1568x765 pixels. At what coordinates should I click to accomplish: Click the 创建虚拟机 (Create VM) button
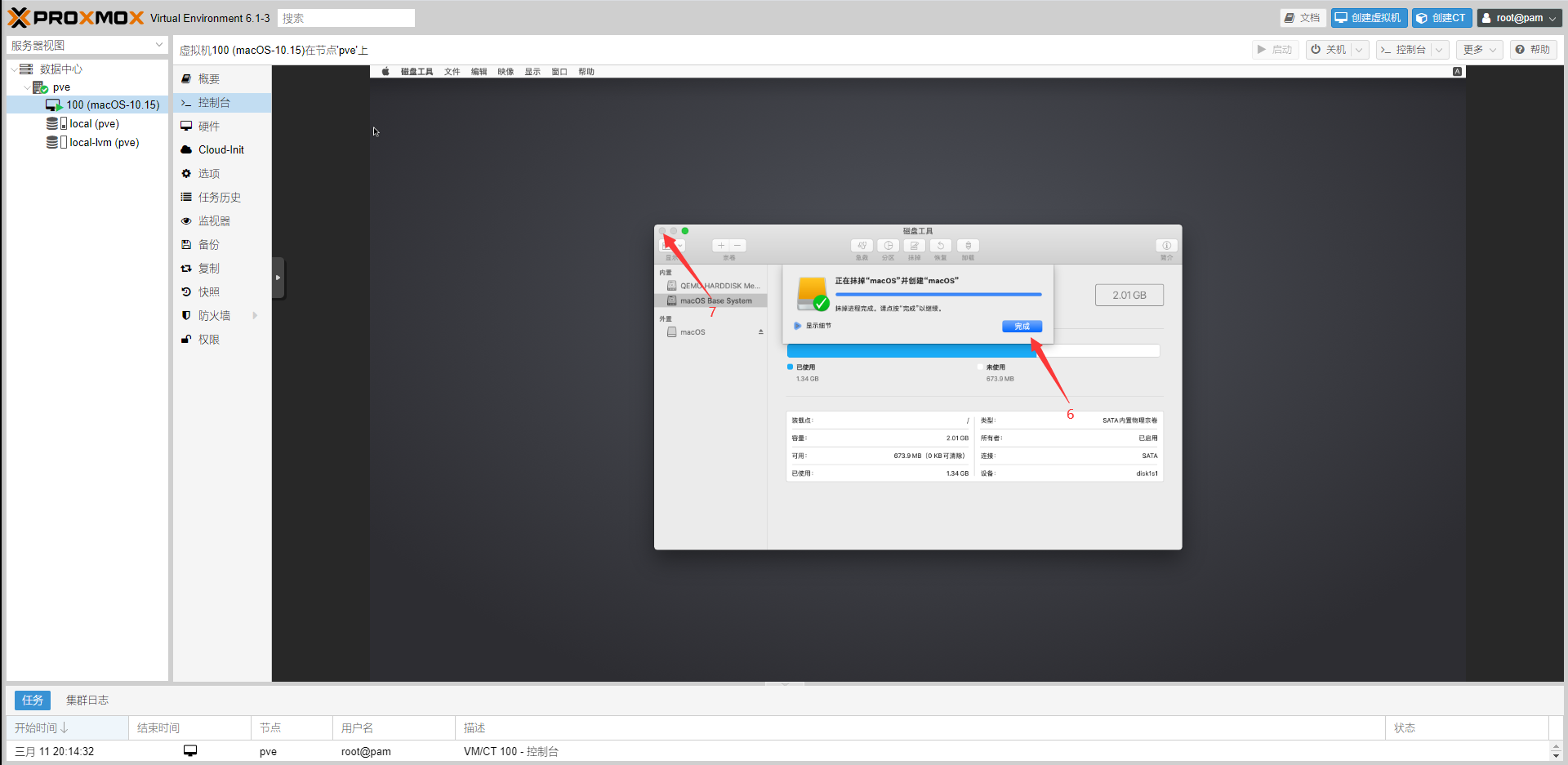click(x=1369, y=18)
